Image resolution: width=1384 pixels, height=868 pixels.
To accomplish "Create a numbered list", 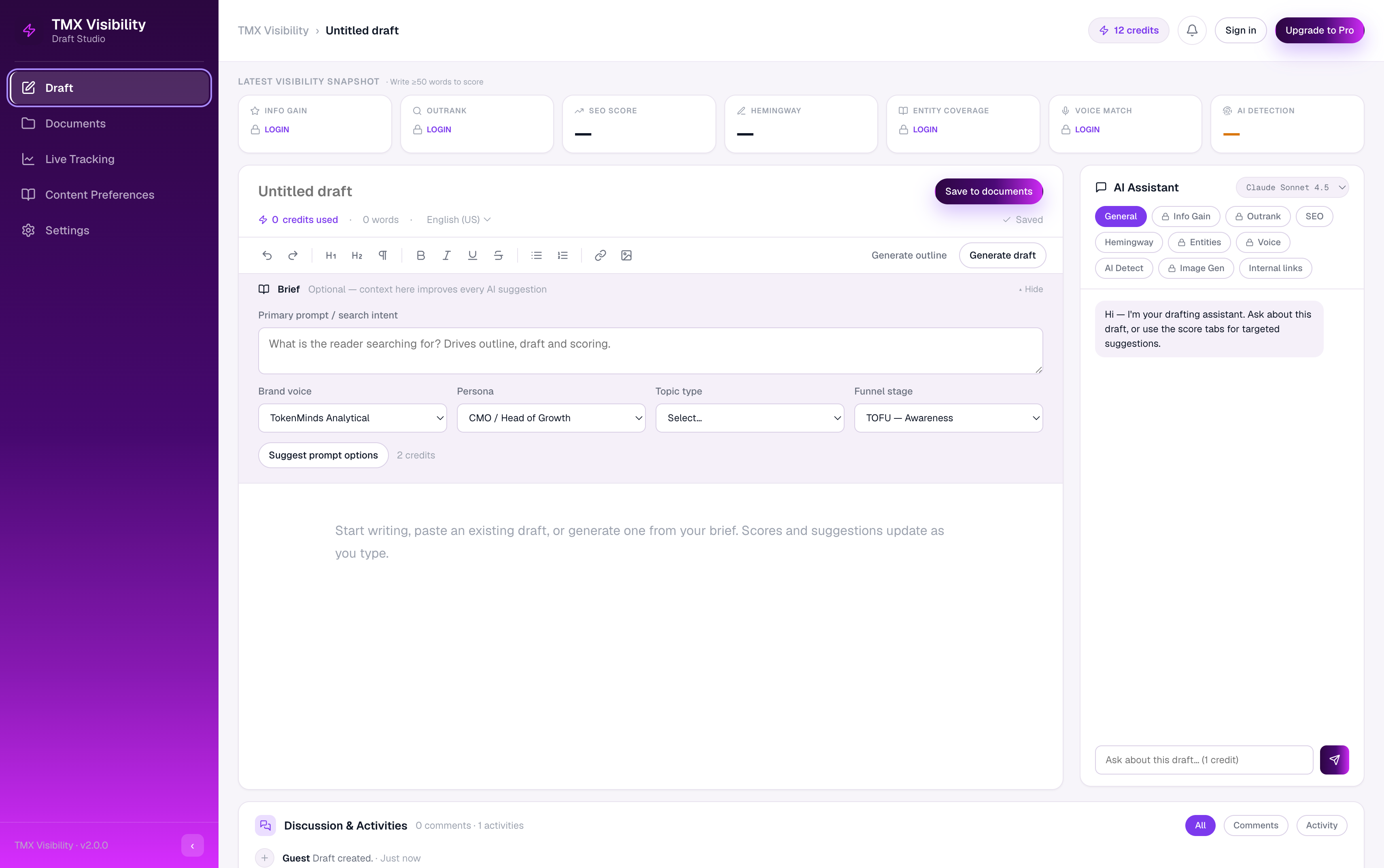I will pos(563,255).
